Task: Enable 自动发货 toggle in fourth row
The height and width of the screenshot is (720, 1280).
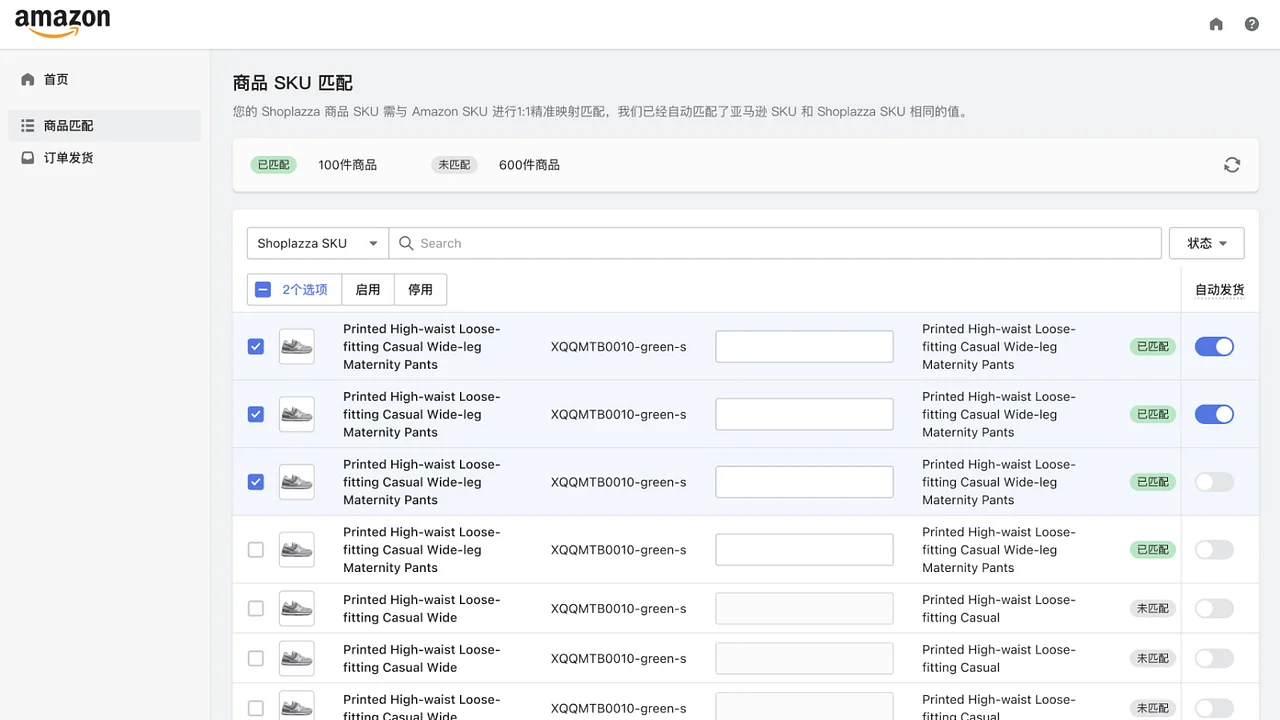Action: [1214, 550]
